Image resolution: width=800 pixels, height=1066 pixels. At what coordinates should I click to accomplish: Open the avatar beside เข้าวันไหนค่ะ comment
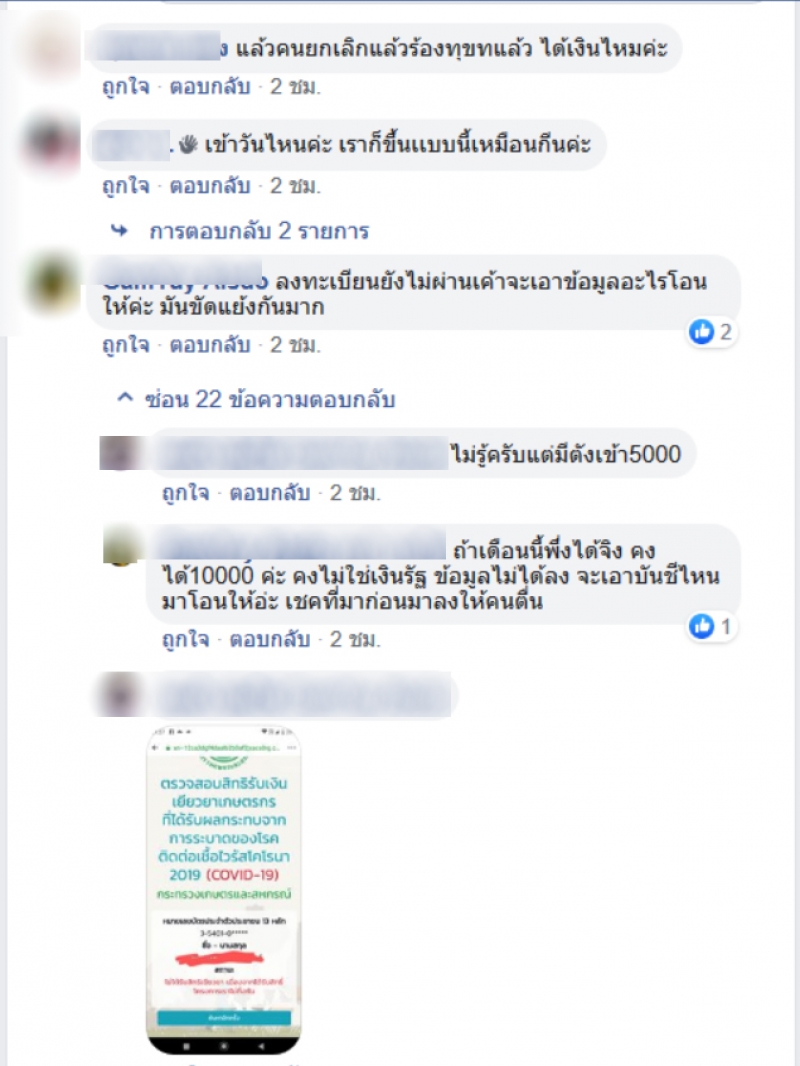(x=52, y=145)
